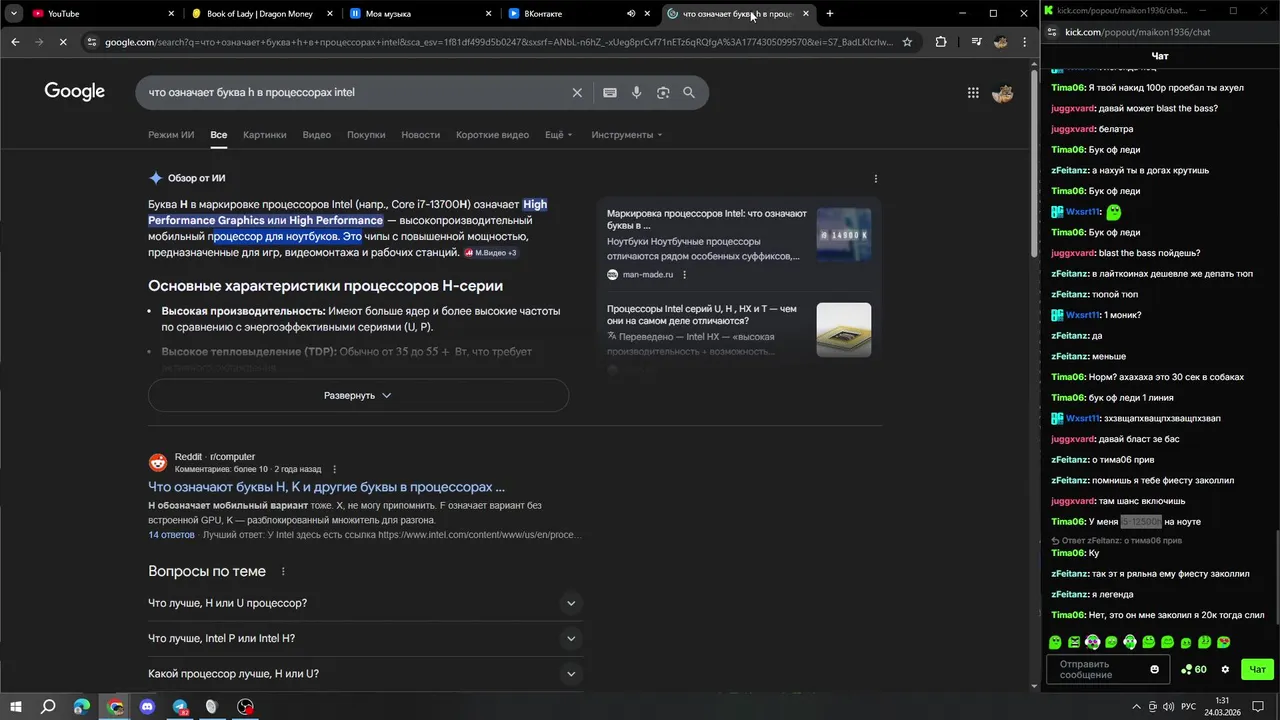Screen dimensions: 1280x720
Task: Open the Chrome extensions puzzle icon
Action: [x=941, y=42]
